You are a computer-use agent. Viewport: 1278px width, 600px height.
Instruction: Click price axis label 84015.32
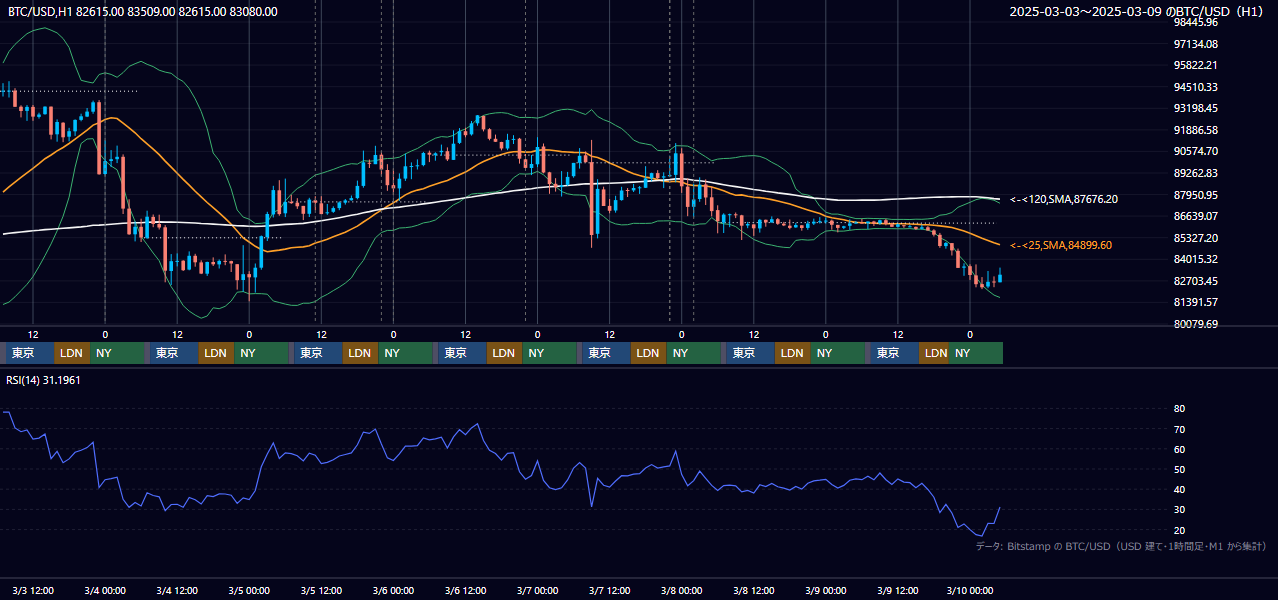click(x=1195, y=259)
